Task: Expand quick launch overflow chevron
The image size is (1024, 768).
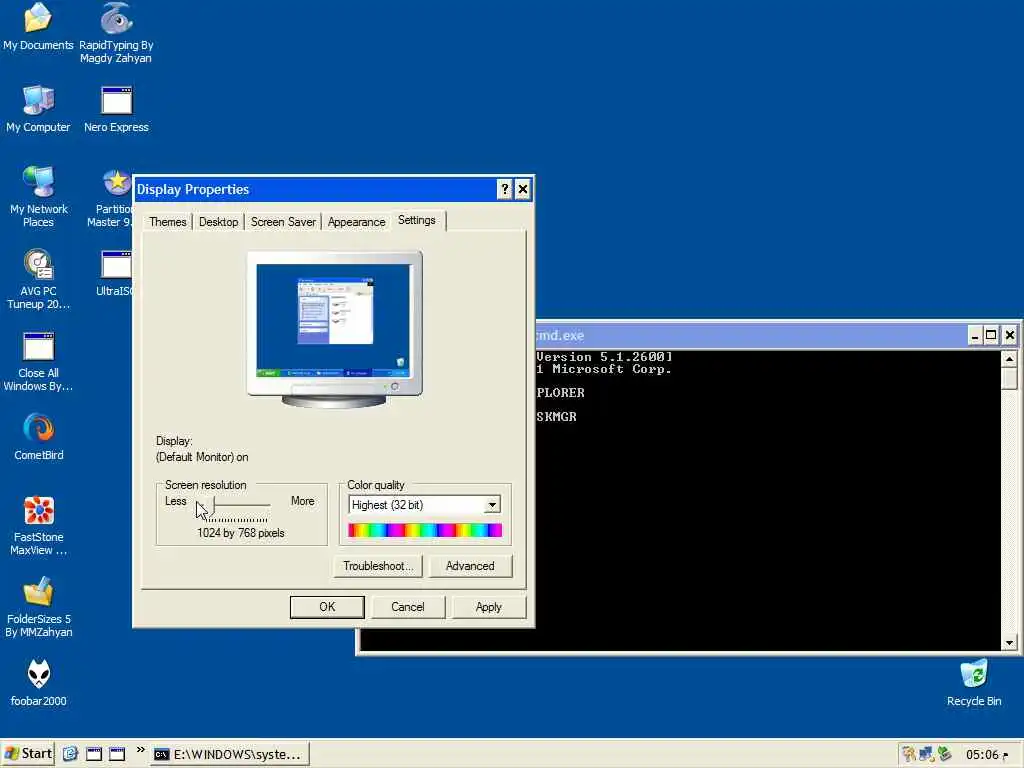Action: [140, 750]
